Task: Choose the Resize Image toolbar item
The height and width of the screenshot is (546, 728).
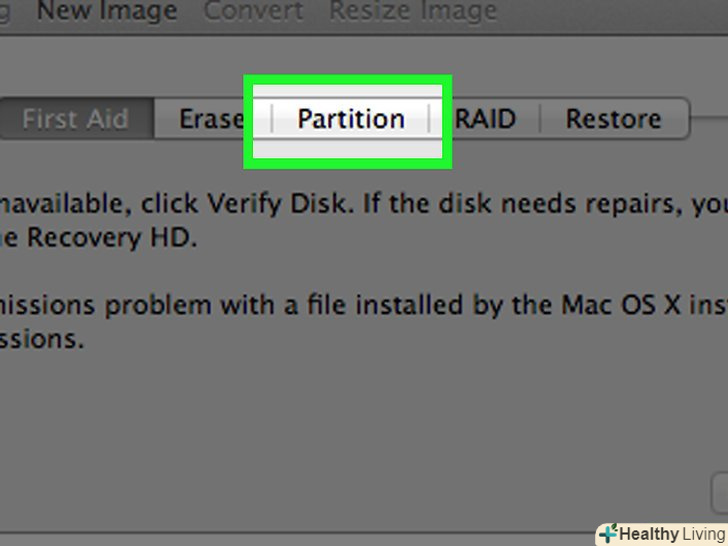Action: click(413, 12)
